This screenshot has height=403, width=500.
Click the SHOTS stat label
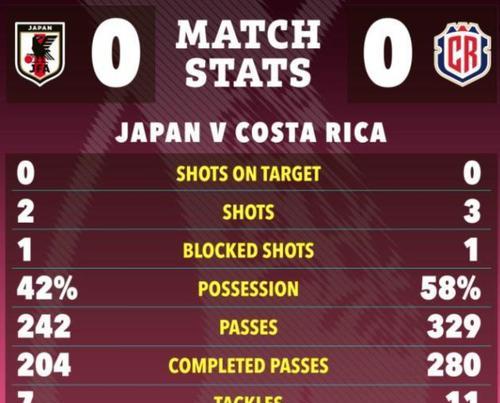coord(248,212)
